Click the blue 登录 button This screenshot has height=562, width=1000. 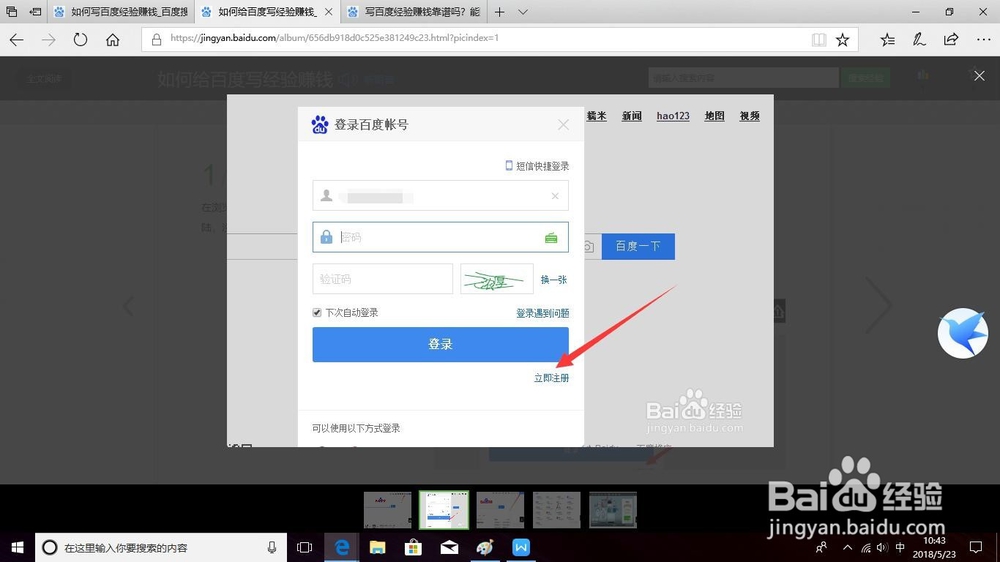pyautogui.click(x=440, y=344)
